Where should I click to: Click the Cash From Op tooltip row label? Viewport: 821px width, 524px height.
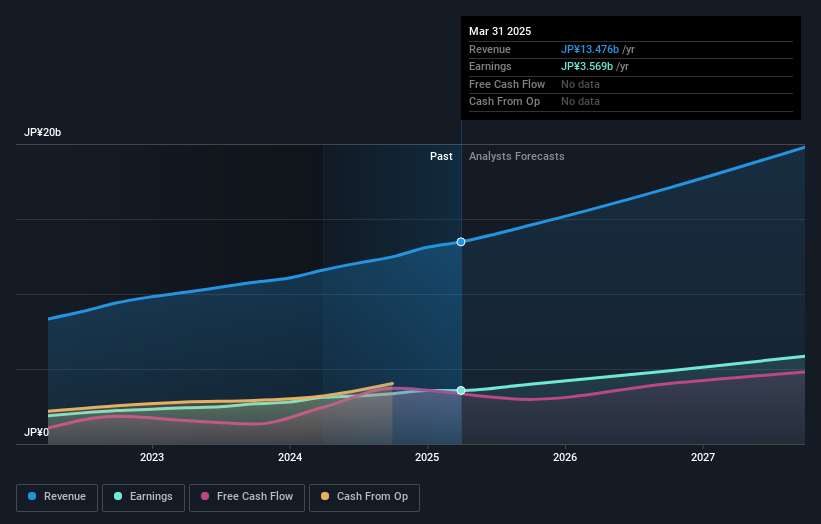[504, 102]
